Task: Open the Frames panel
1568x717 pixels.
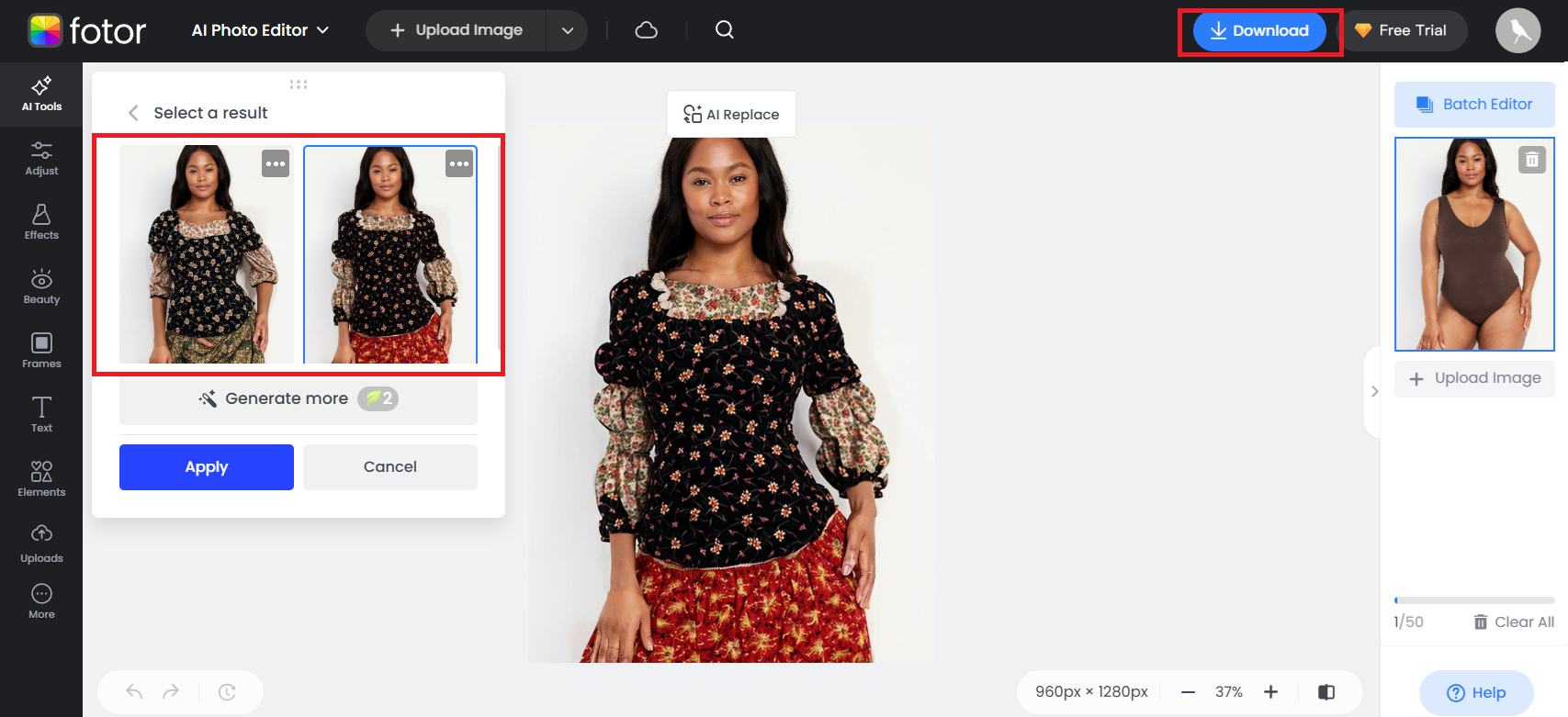Action: click(41, 352)
